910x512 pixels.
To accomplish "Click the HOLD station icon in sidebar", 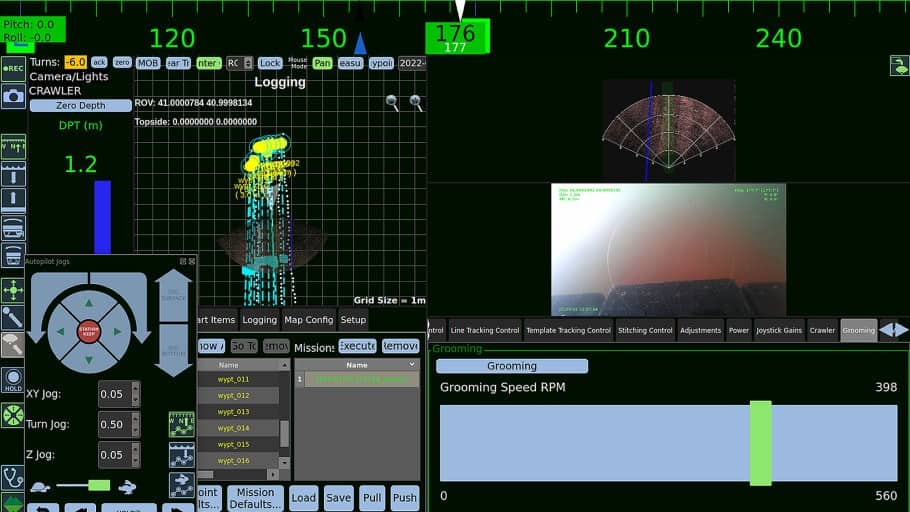I will (x=13, y=380).
